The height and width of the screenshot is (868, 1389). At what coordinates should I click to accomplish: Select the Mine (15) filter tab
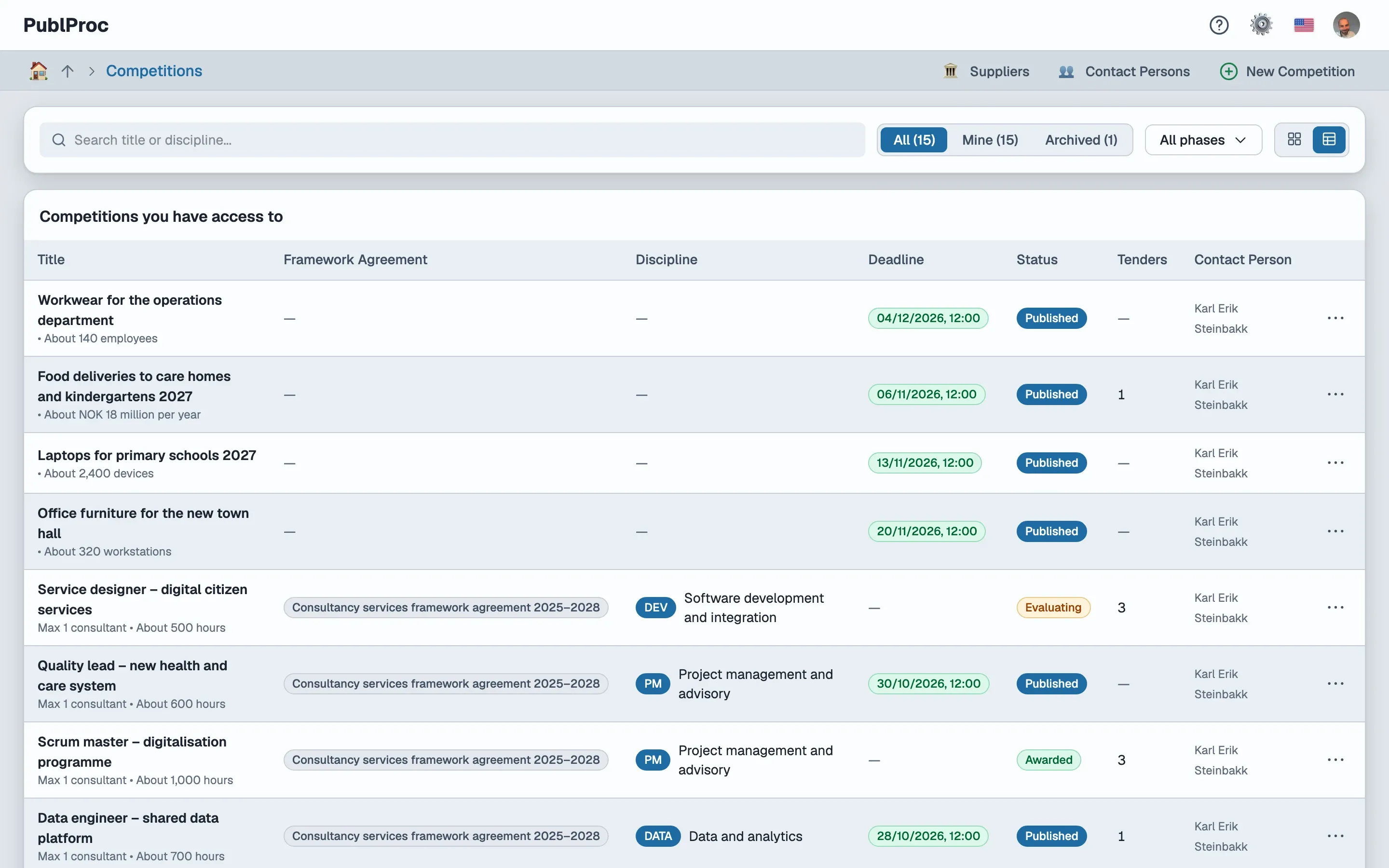(990, 140)
